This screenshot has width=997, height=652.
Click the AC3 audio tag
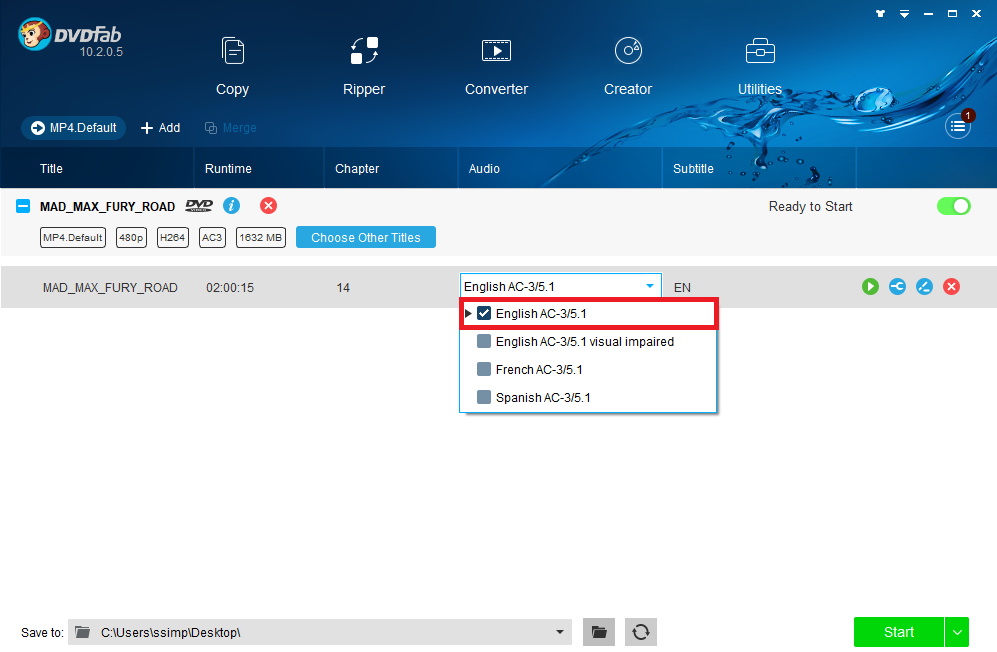(x=212, y=237)
